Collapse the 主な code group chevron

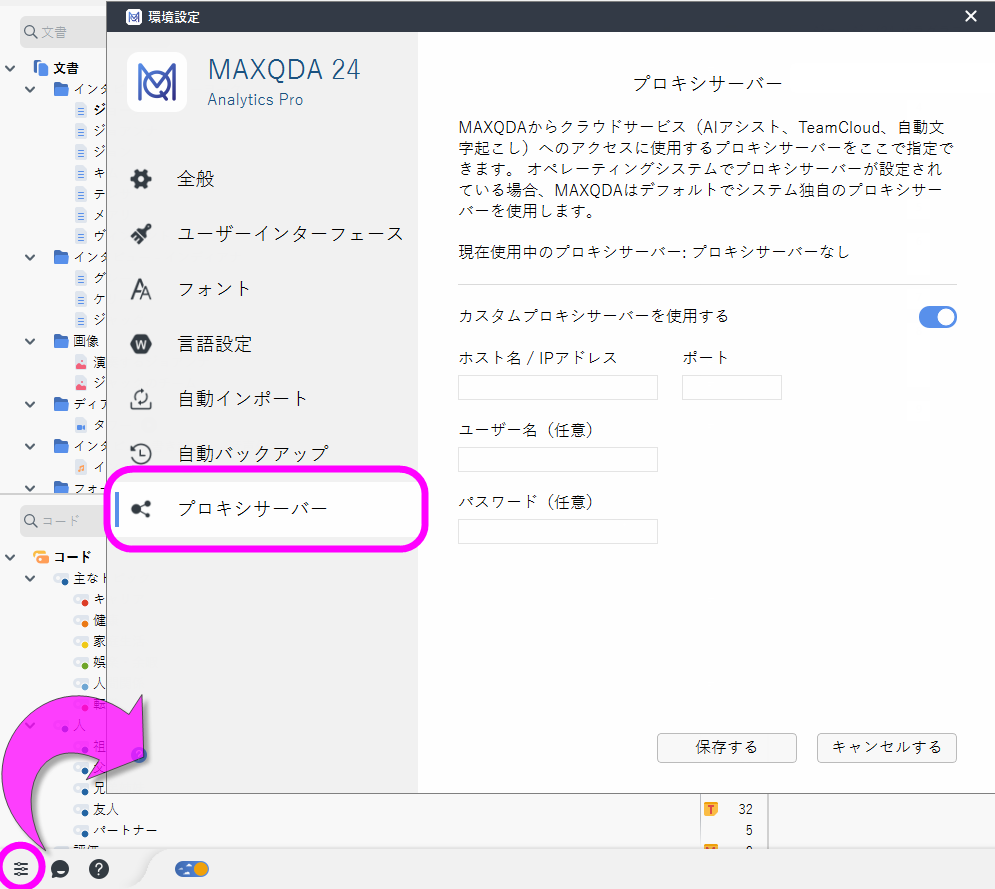pos(30,578)
